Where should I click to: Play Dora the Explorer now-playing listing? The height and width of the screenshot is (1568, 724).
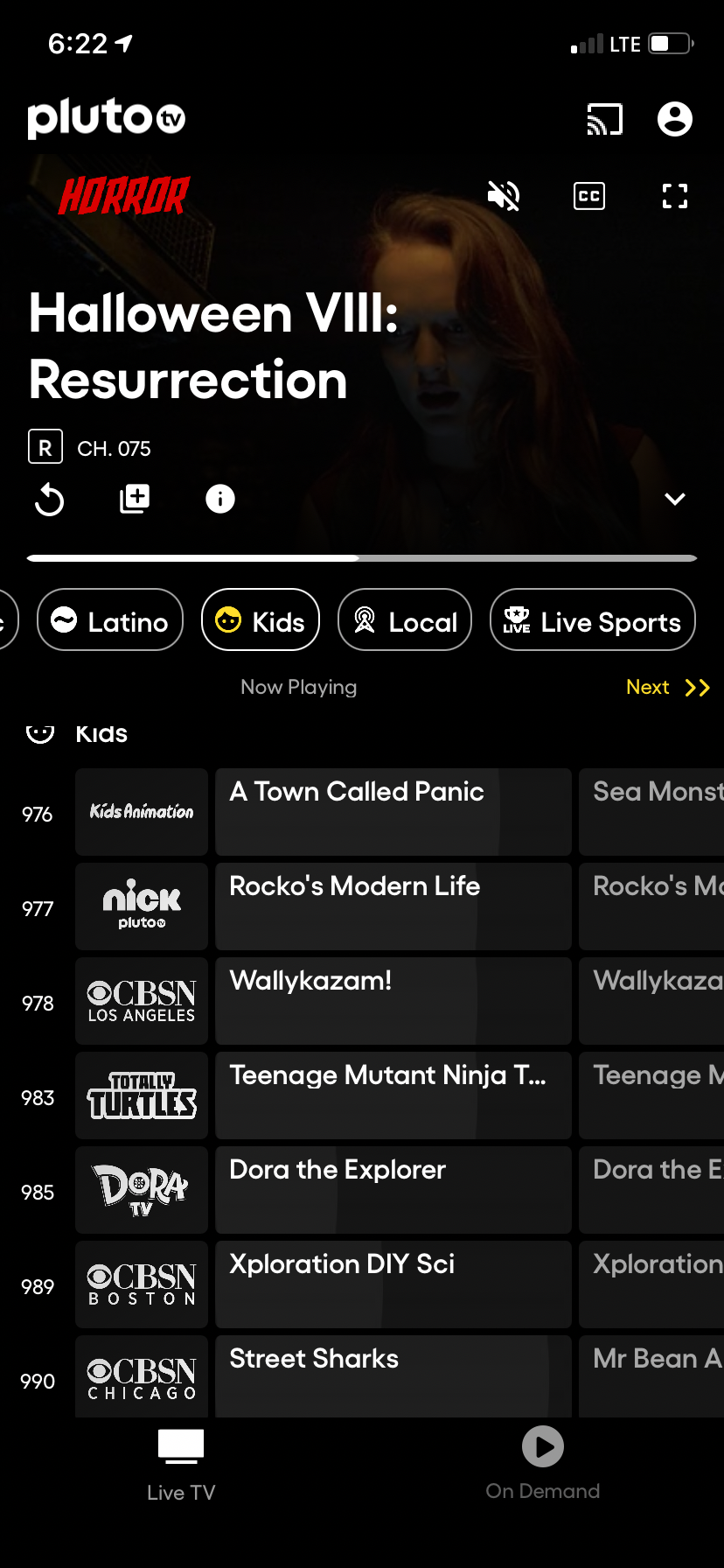[x=393, y=1190]
